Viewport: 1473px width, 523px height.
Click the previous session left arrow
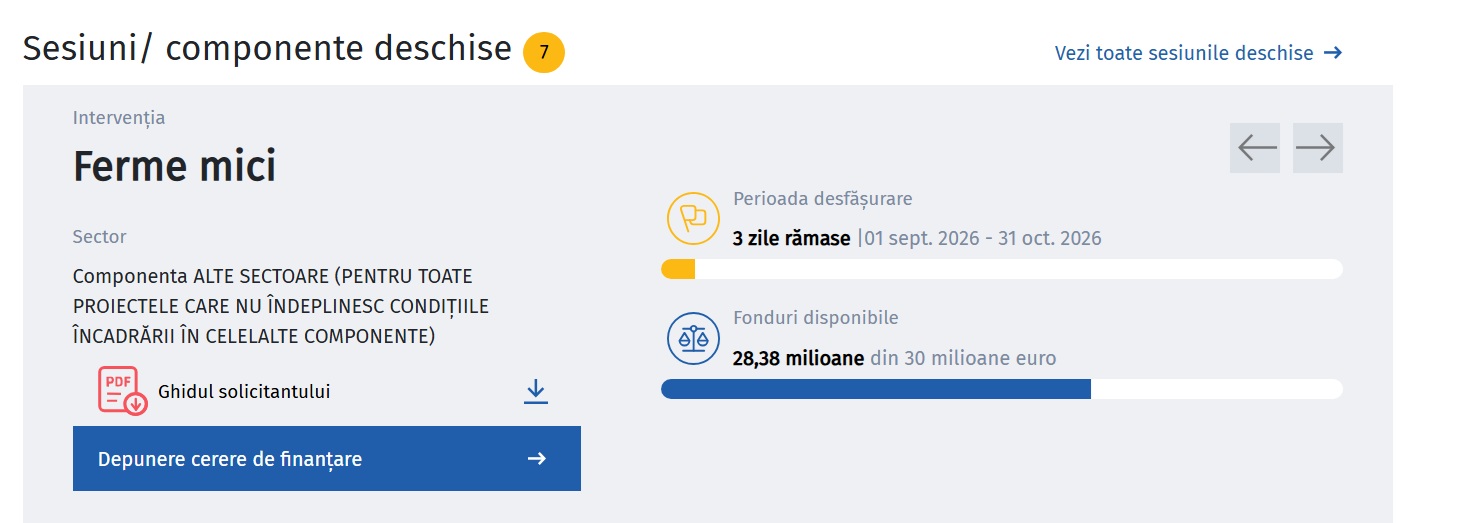pos(1255,148)
